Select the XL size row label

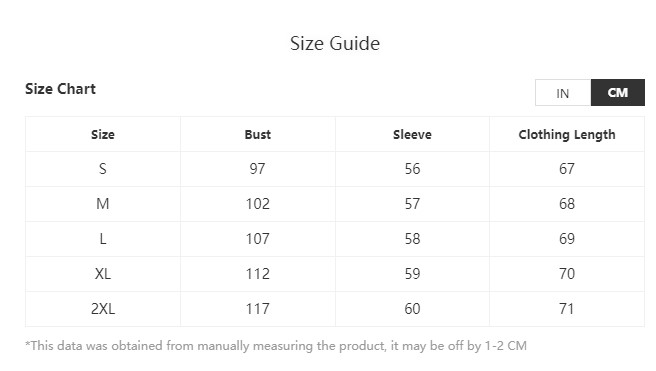(x=103, y=274)
